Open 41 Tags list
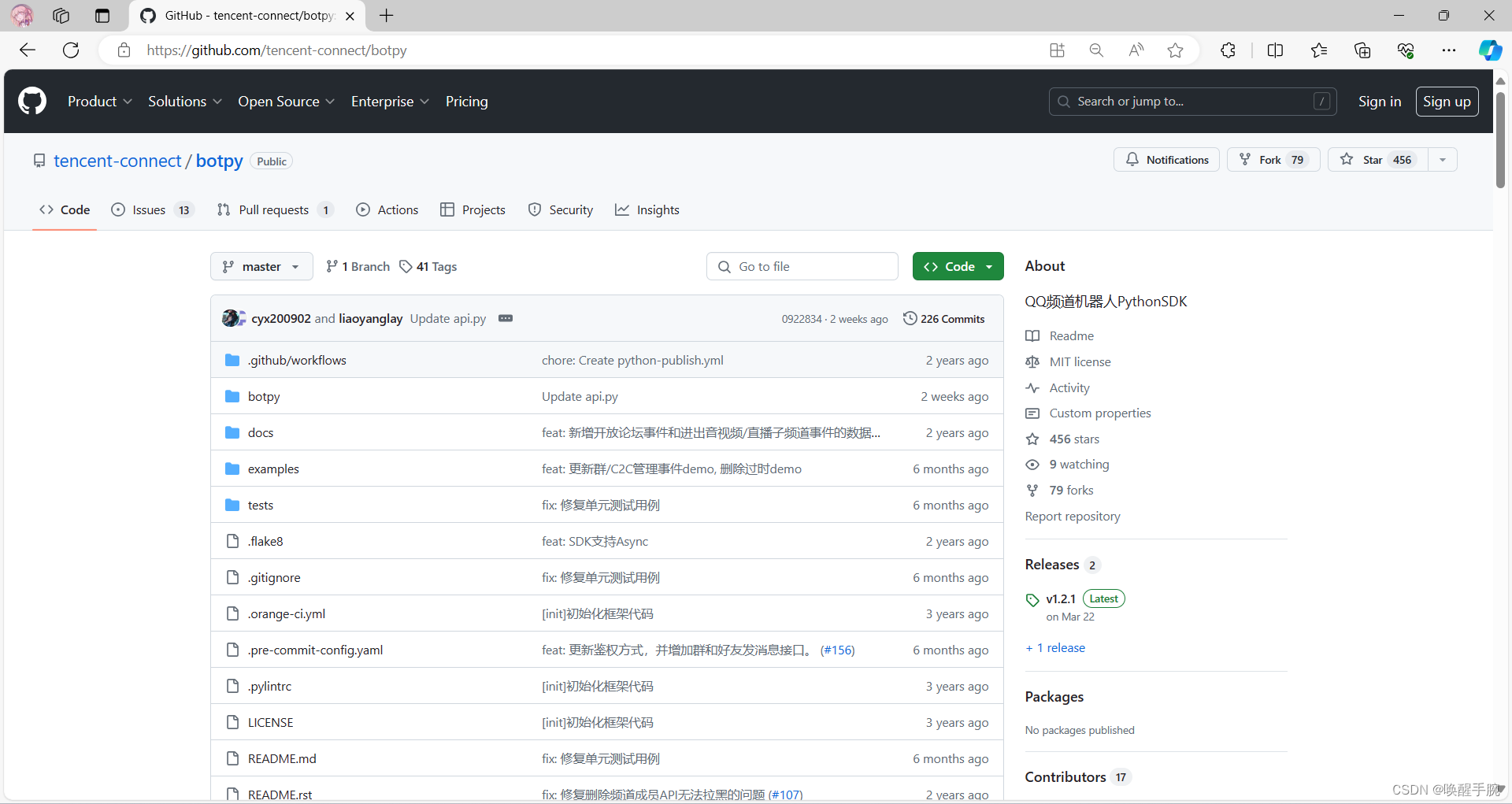This screenshot has width=1512, height=804. tap(428, 266)
